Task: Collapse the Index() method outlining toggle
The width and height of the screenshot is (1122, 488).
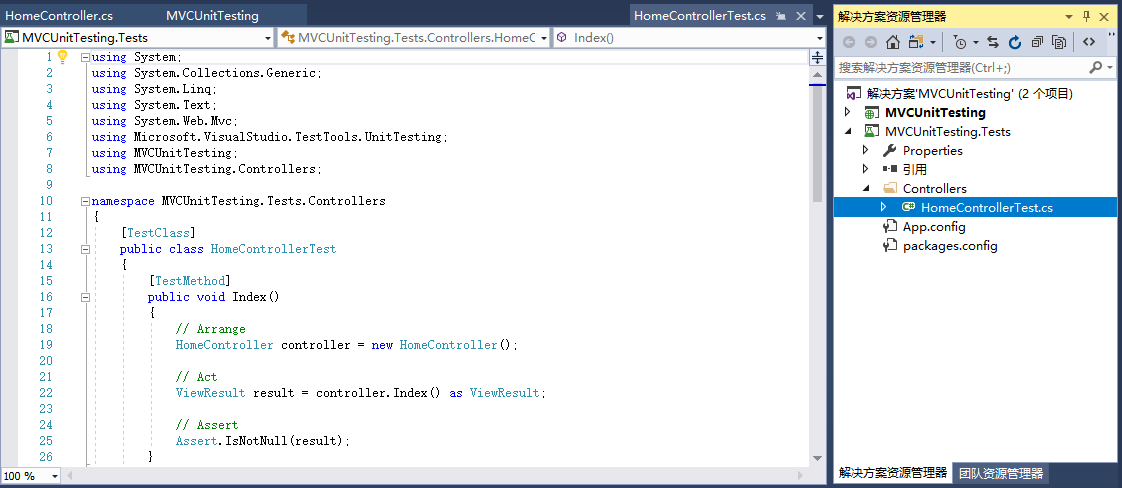Action: (86, 297)
